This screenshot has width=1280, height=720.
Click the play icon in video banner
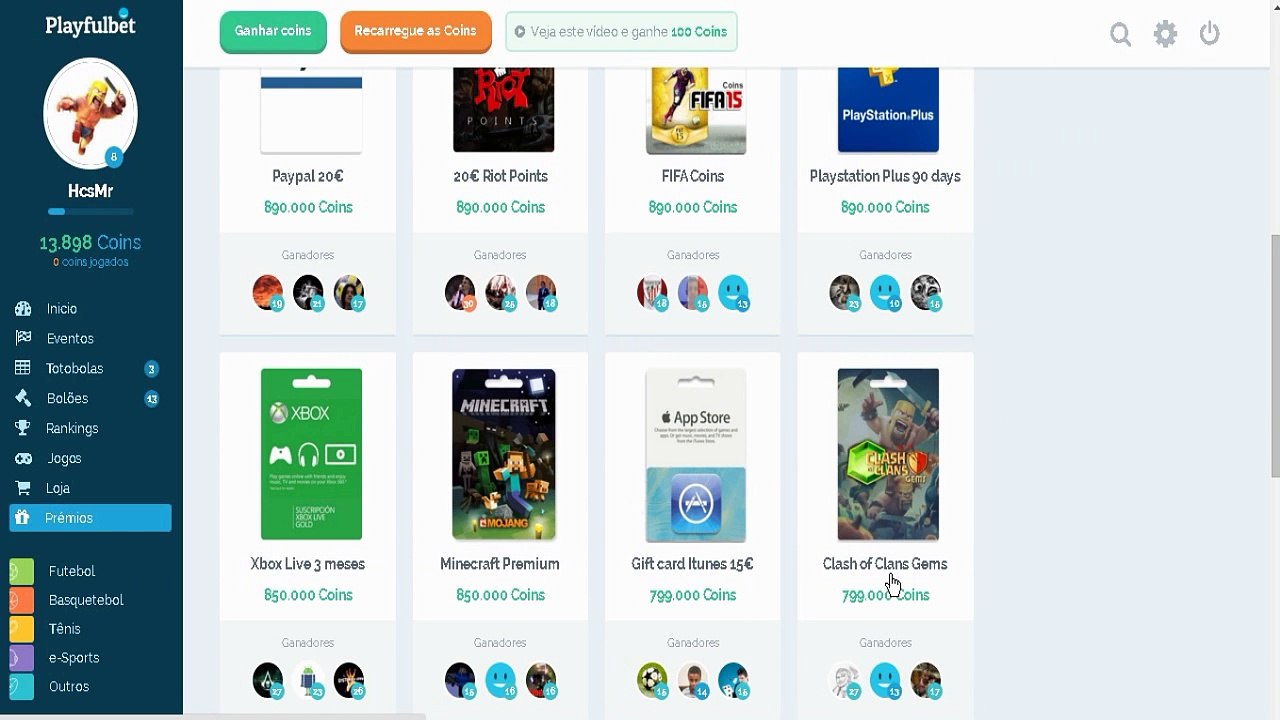click(519, 32)
